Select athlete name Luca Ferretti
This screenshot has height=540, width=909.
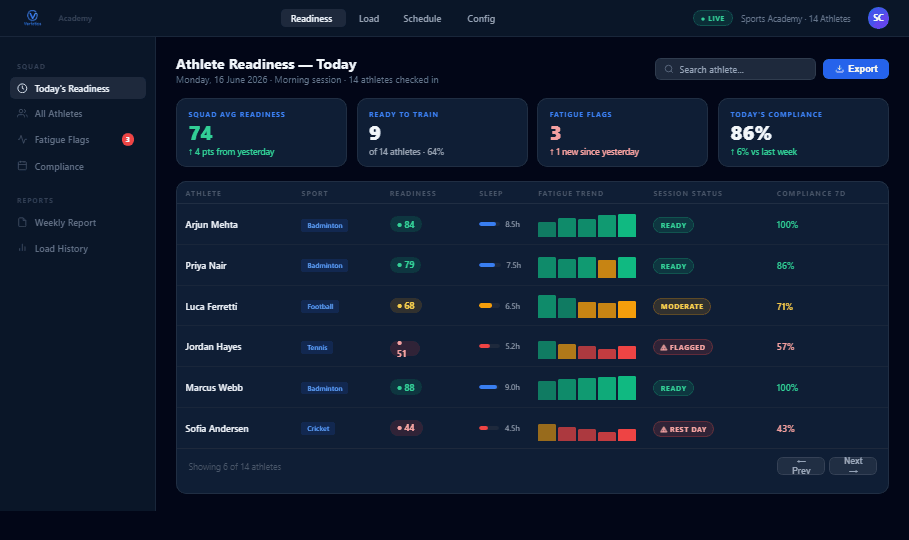click(x=211, y=306)
